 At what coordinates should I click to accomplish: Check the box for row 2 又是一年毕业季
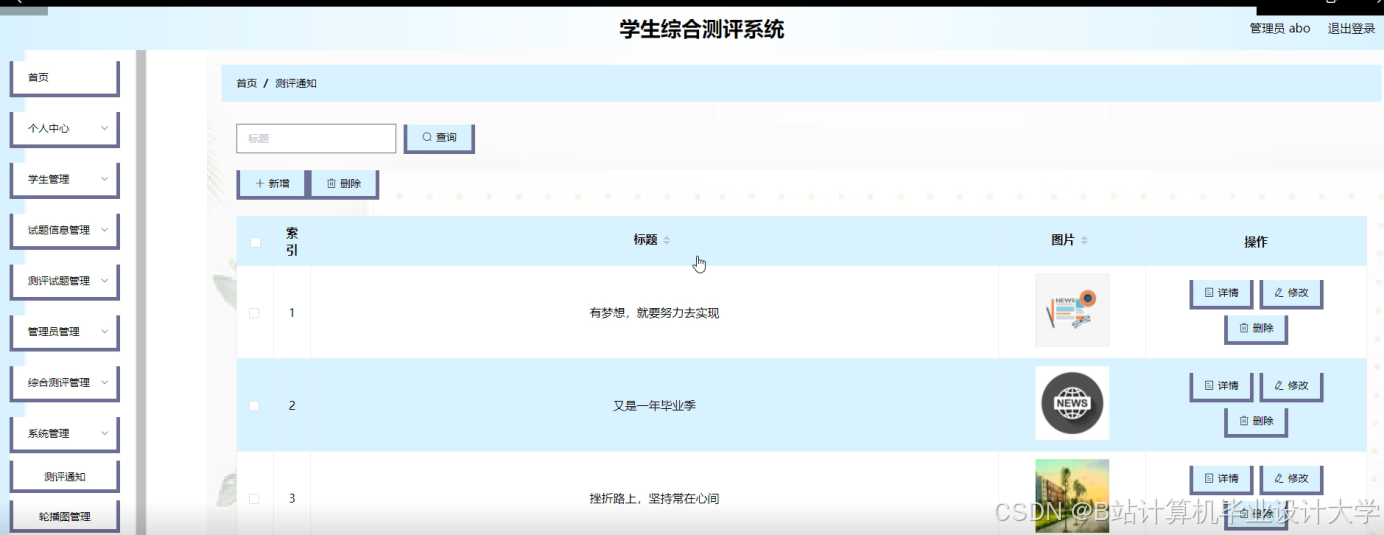[254, 406]
